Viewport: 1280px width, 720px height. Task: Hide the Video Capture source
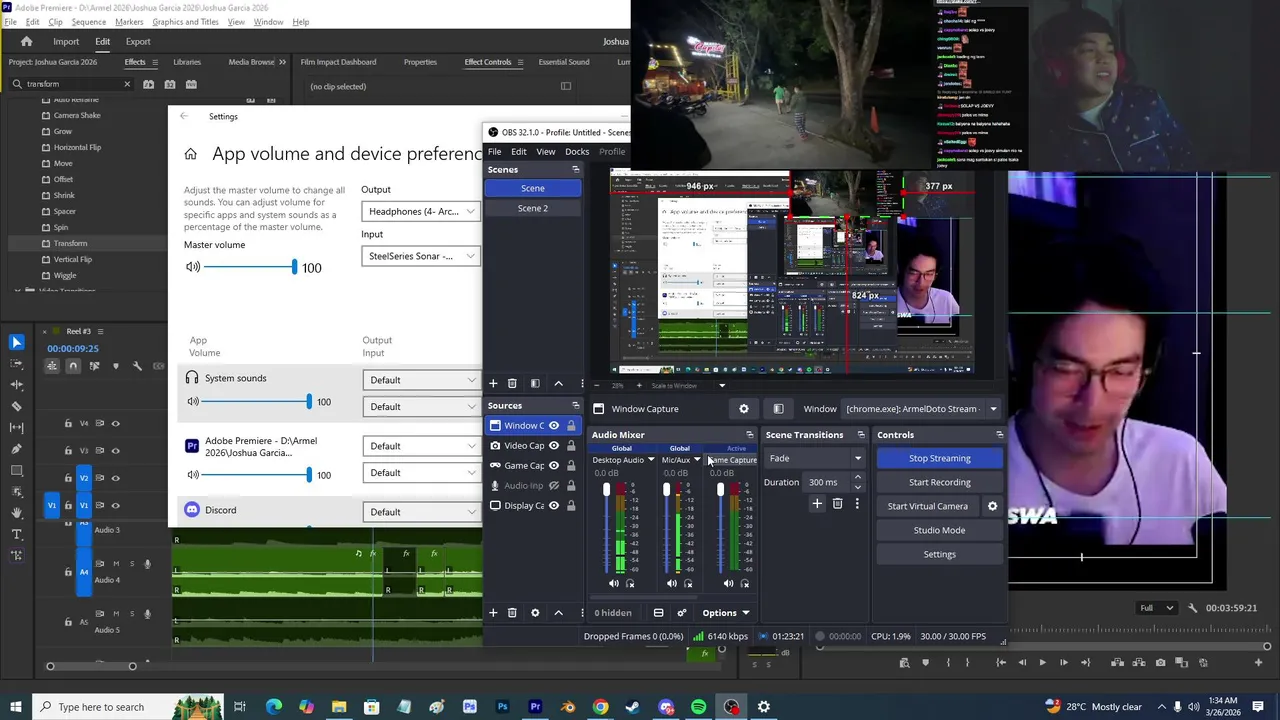[x=554, y=446]
